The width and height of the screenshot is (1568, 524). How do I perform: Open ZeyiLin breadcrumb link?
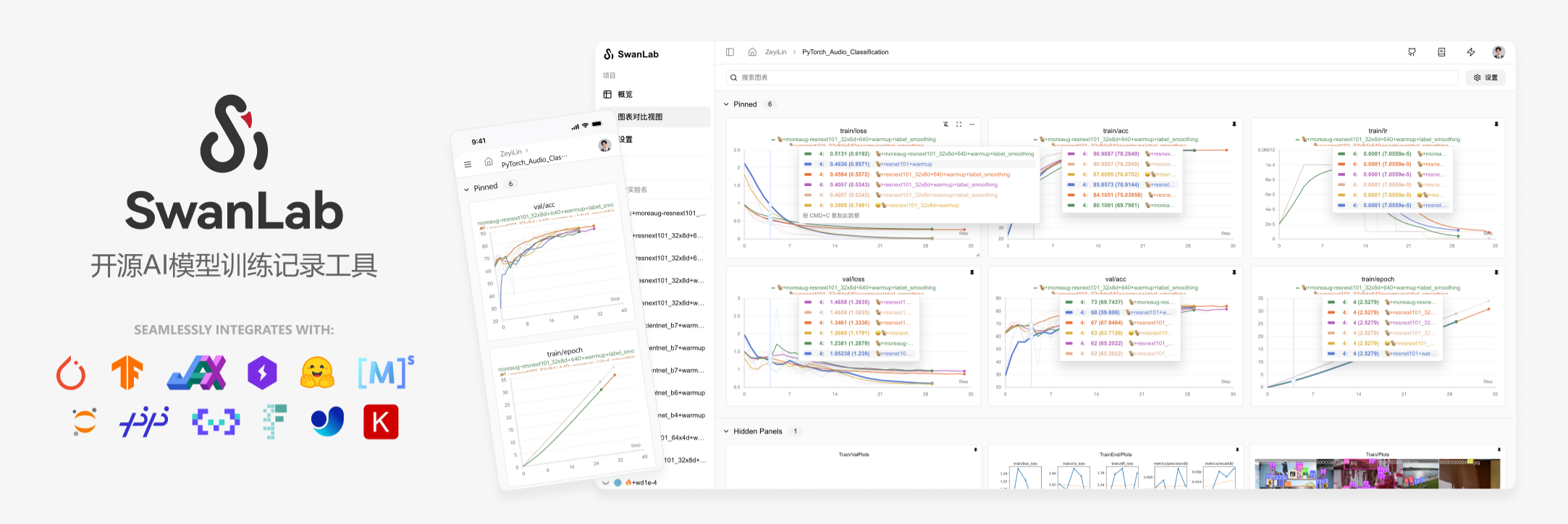tap(775, 52)
